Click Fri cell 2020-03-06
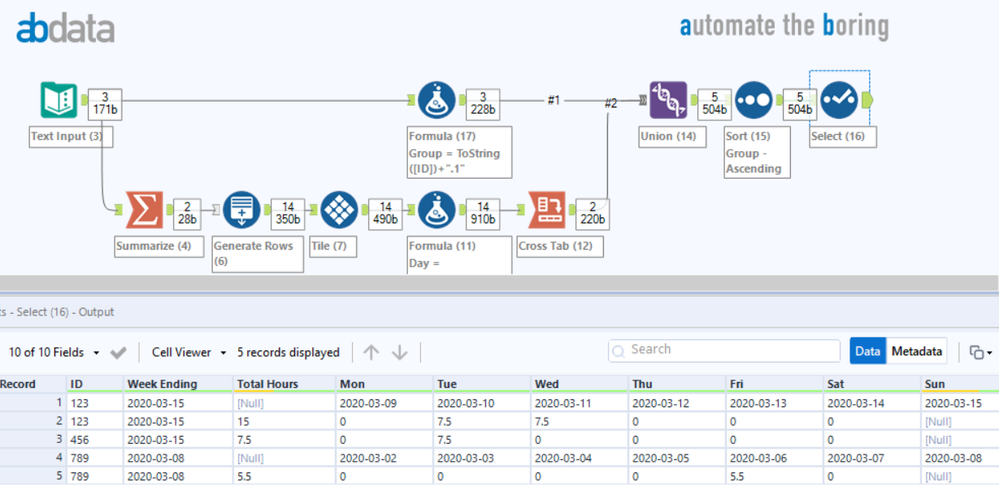Screen dimensions: 999x487 [774, 458]
